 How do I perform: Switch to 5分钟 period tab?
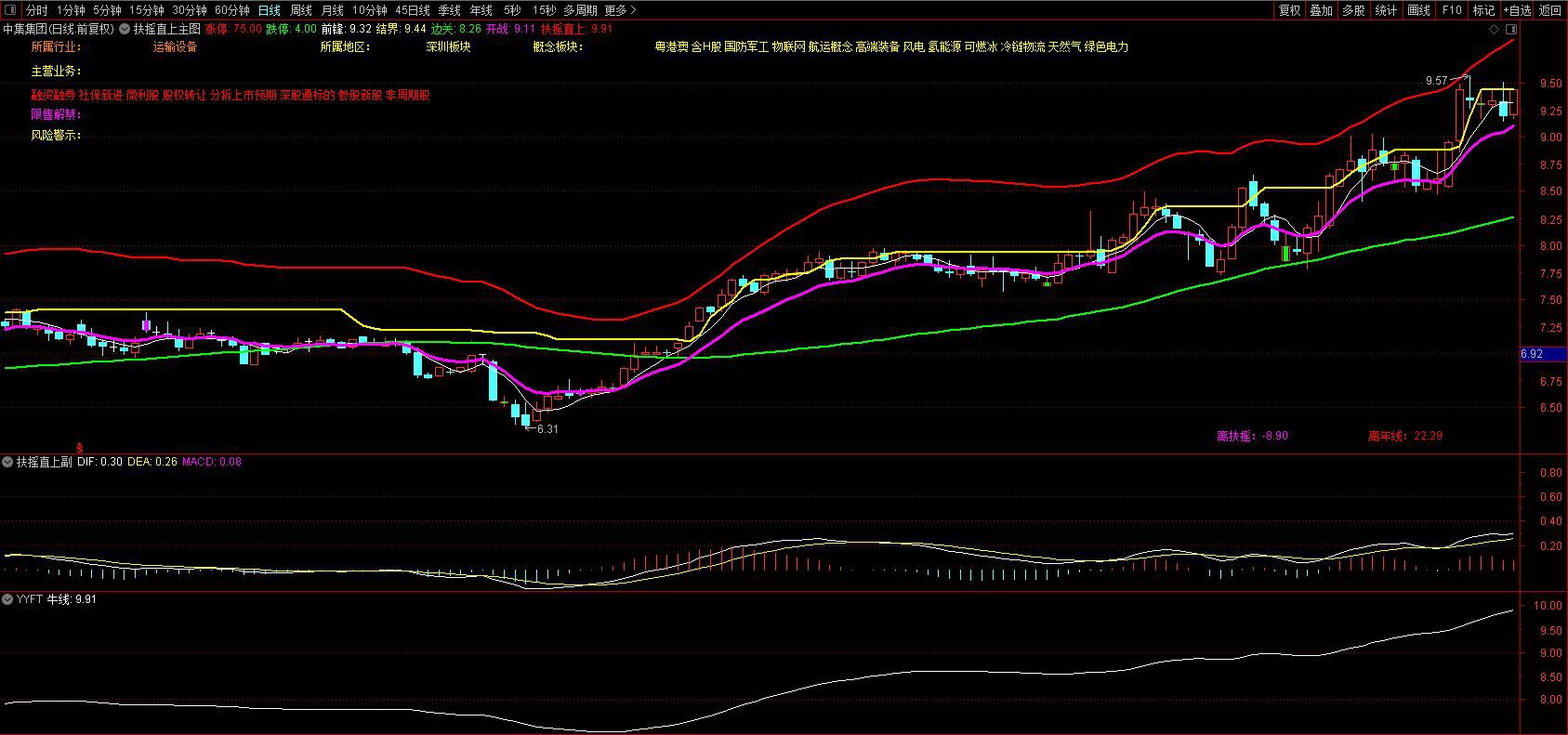pos(107,10)
